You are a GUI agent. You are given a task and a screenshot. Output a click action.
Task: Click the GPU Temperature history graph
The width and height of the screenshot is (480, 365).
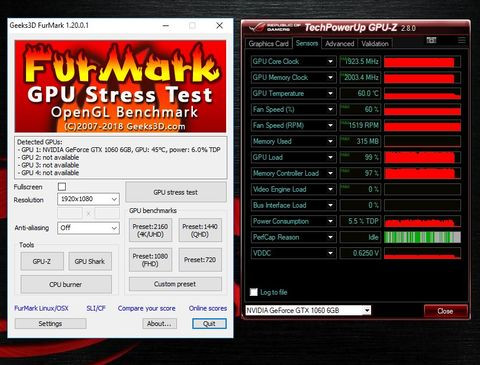[422, 94]
